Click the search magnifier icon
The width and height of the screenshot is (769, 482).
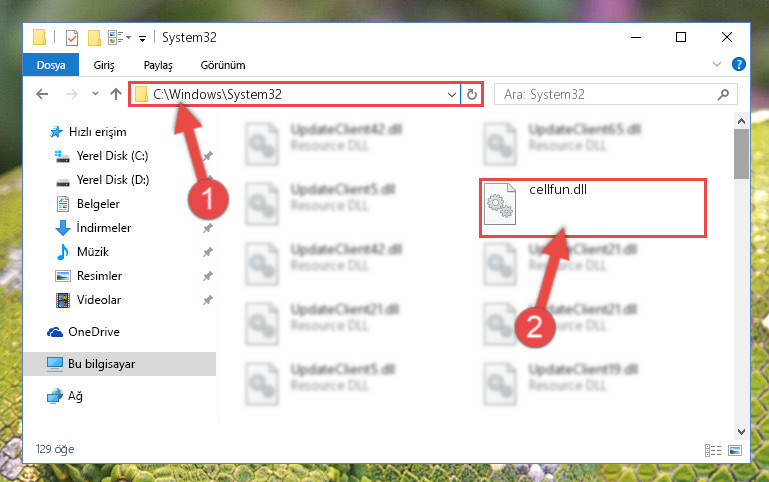pos(723,94)
